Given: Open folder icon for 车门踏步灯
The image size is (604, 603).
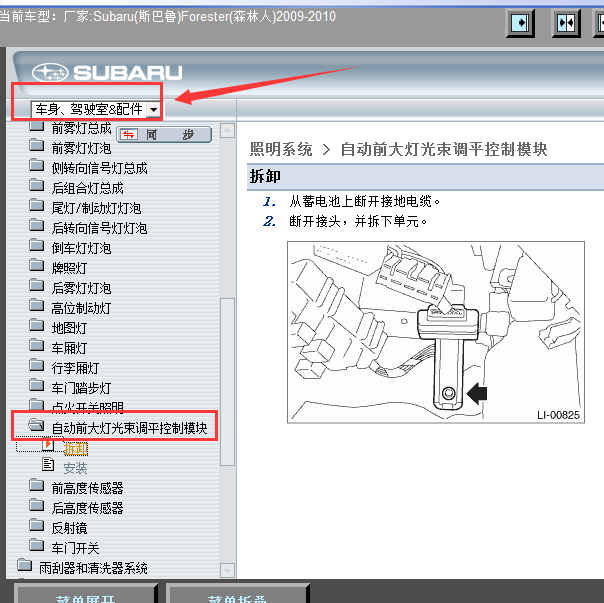Looking at the screenshot, I should (x=37, y=385).
